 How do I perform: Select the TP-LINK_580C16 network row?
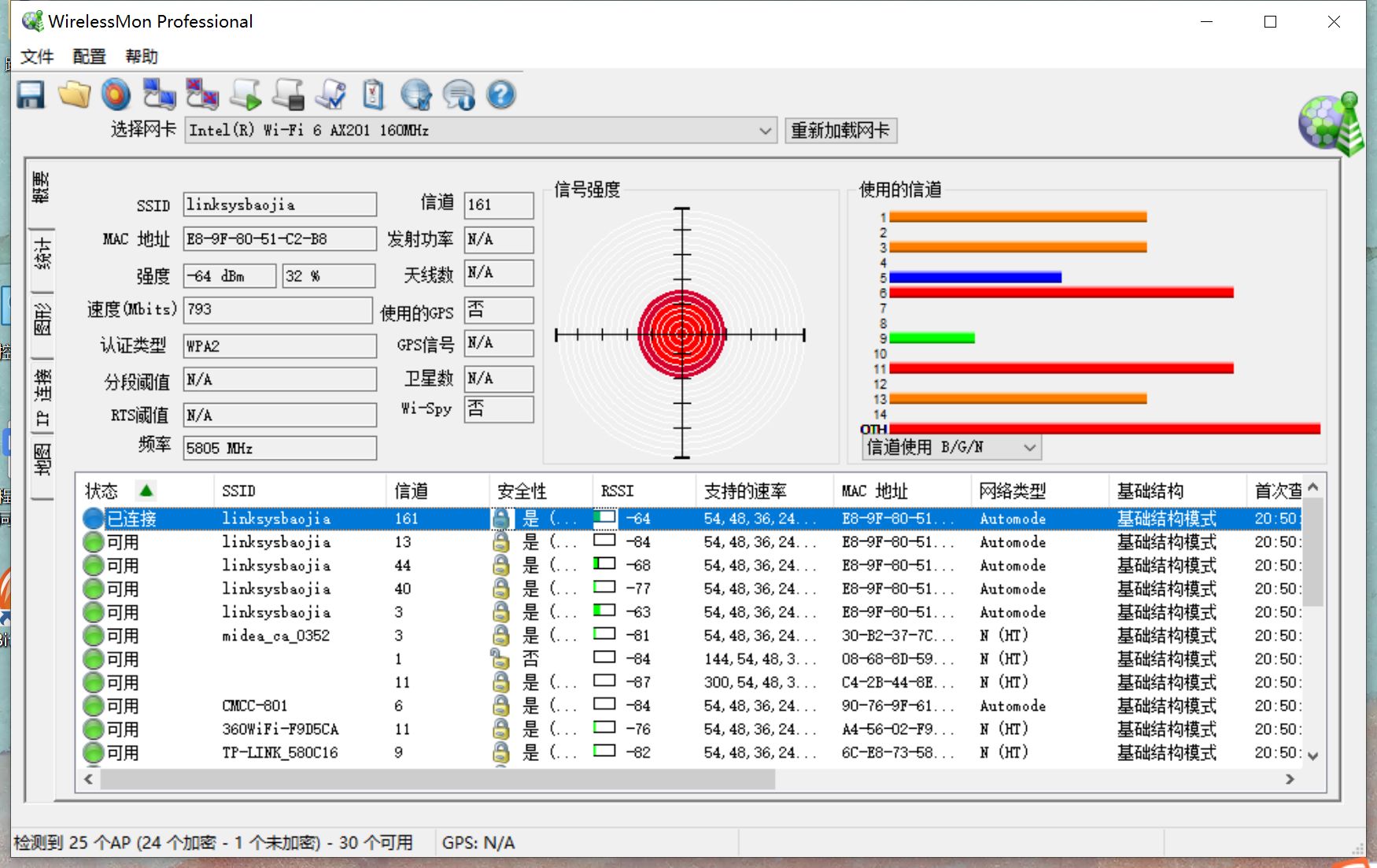691,752
